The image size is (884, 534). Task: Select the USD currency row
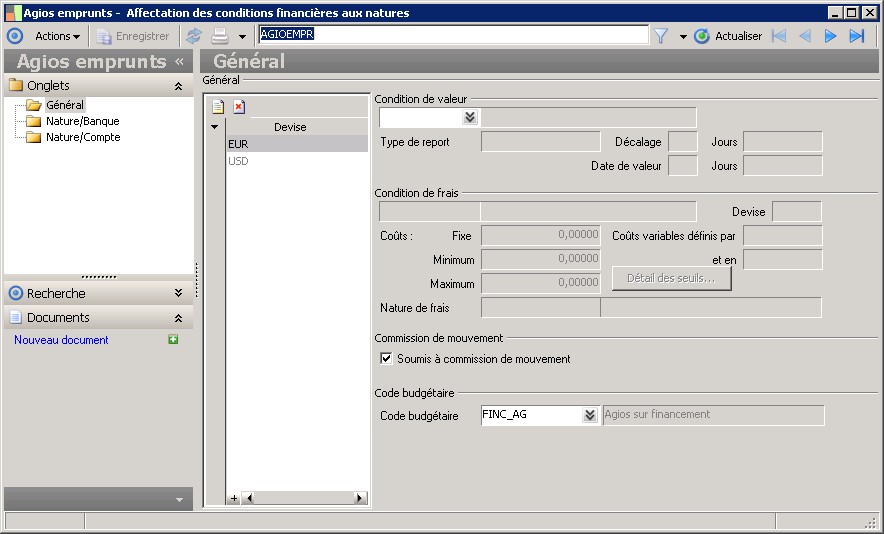(238, 161)
